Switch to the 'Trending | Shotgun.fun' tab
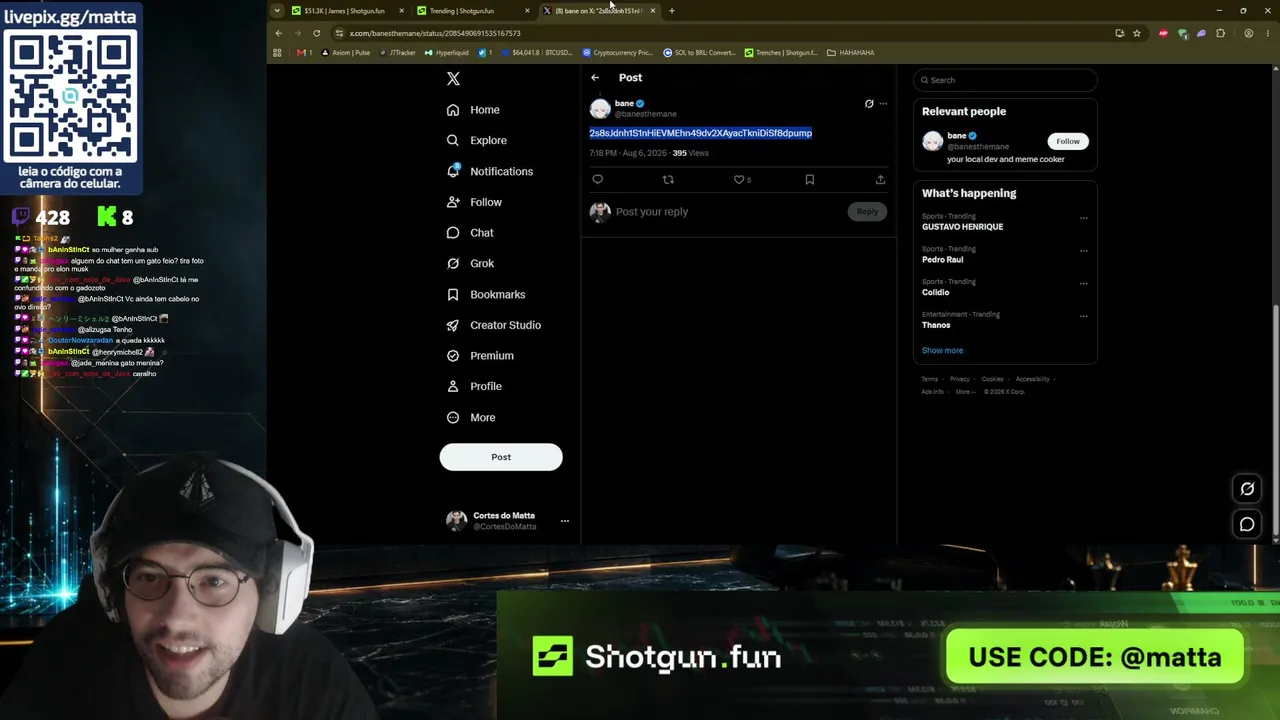Image resolution: width=1280 pixels, height=720 pixels. (x=472, y=11)
